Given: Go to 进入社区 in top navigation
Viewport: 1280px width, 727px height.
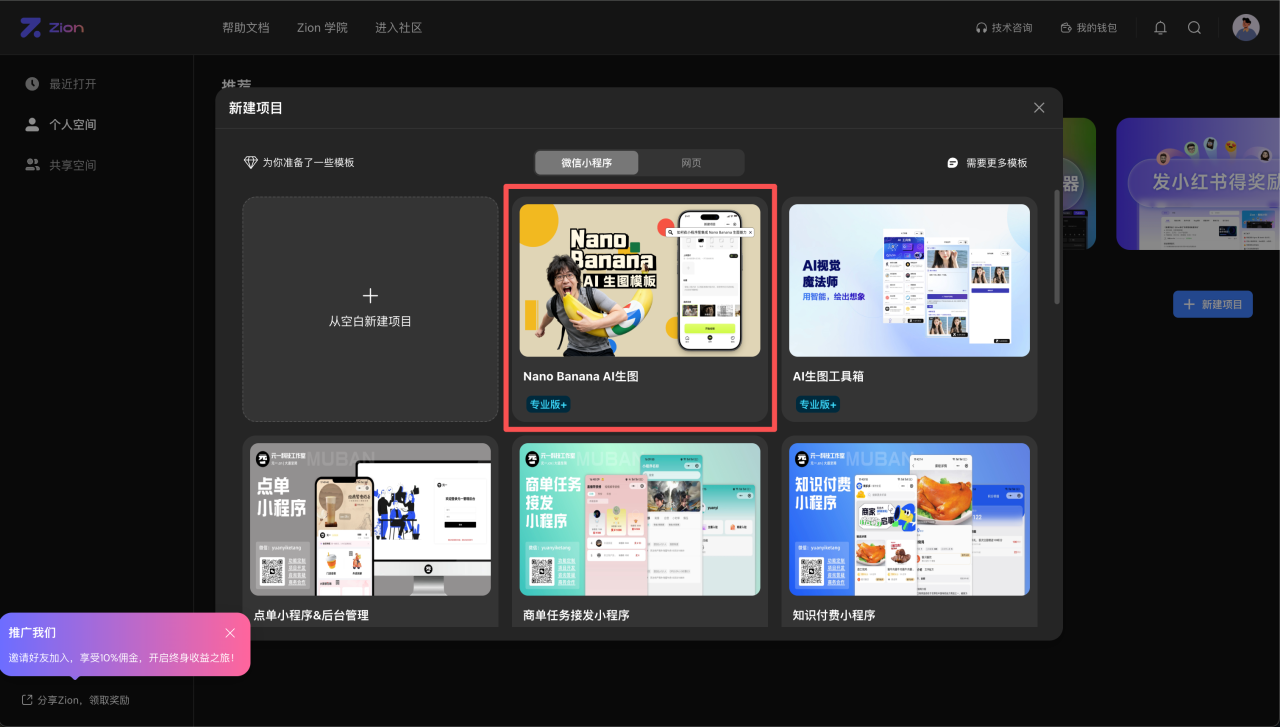Looking at the screenshot, I should point(399,28).
